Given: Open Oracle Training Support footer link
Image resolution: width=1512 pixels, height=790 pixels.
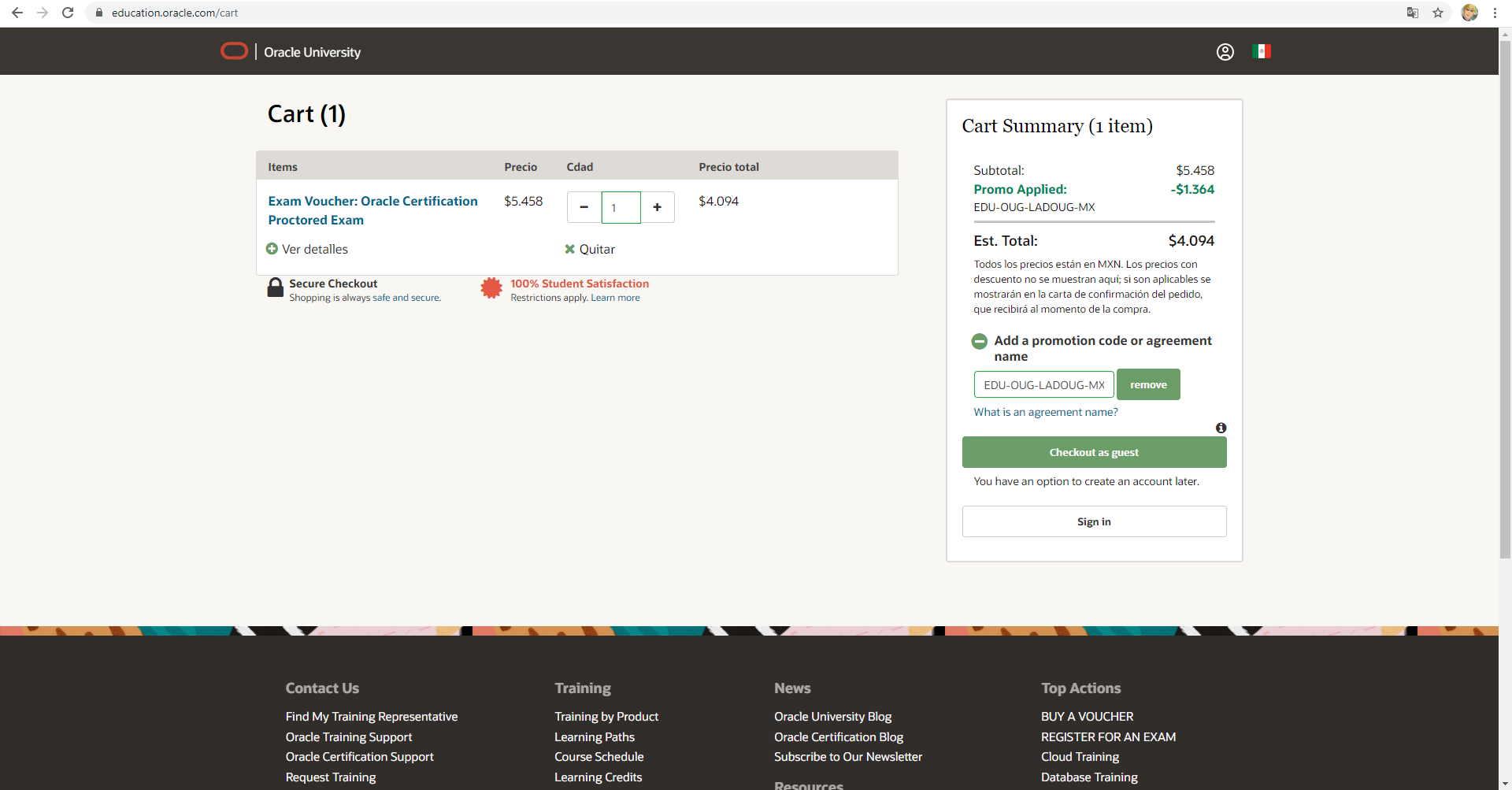Looking at the screenshot, I should pyautogui.click(x=349, y=737).
